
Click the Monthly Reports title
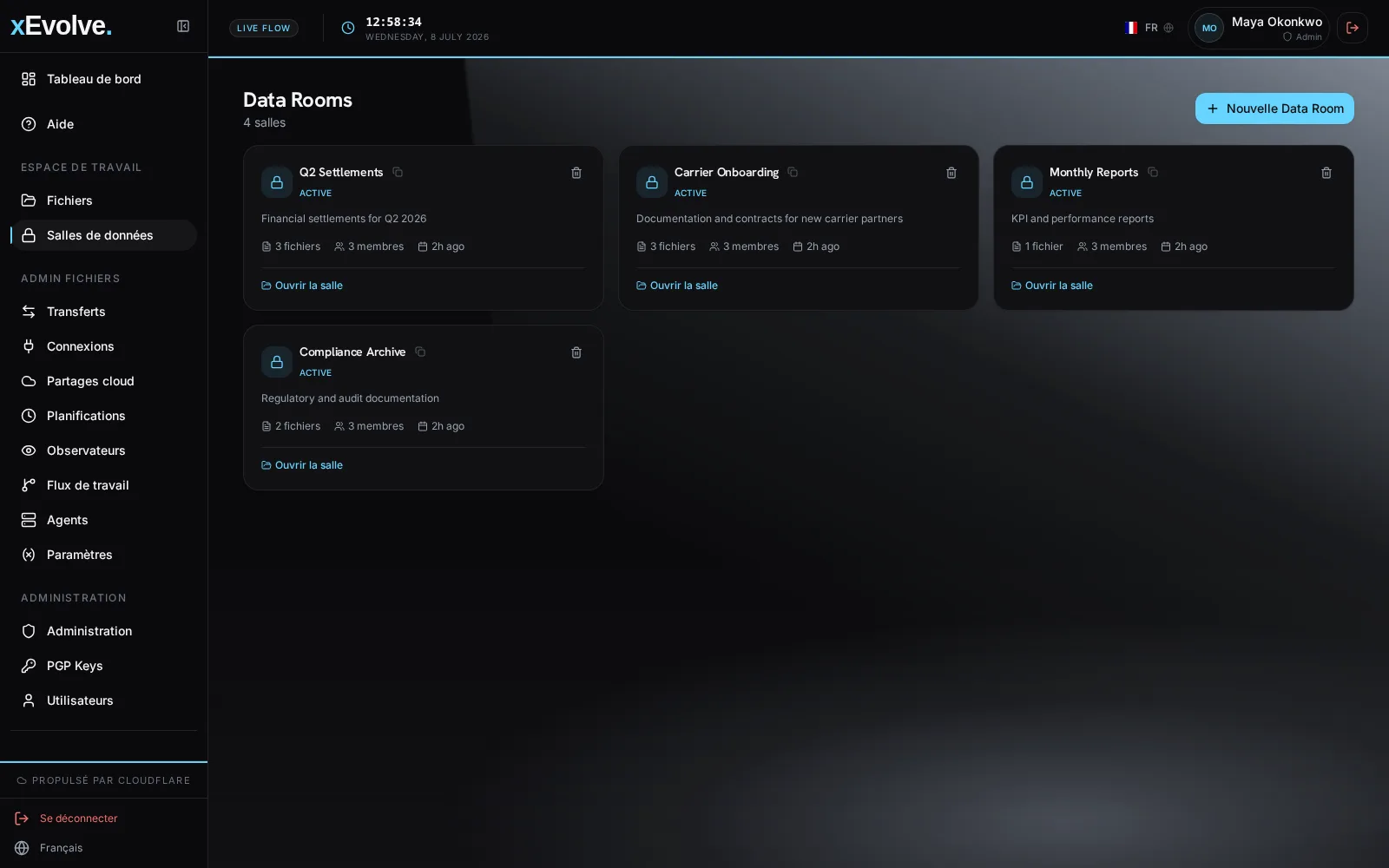tap(1094, 172)
